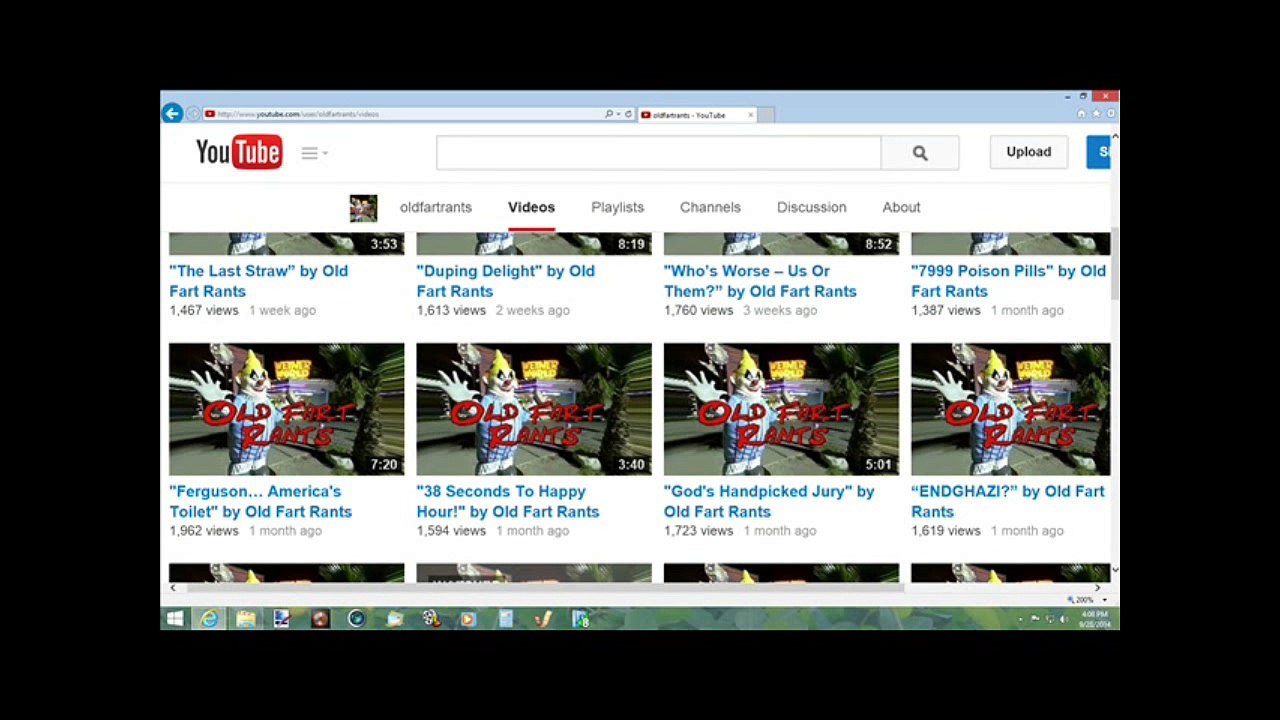Open the About tab
Image resolution: width=1280 pixels, height=720 pixels.
click(x=901, y=207)
